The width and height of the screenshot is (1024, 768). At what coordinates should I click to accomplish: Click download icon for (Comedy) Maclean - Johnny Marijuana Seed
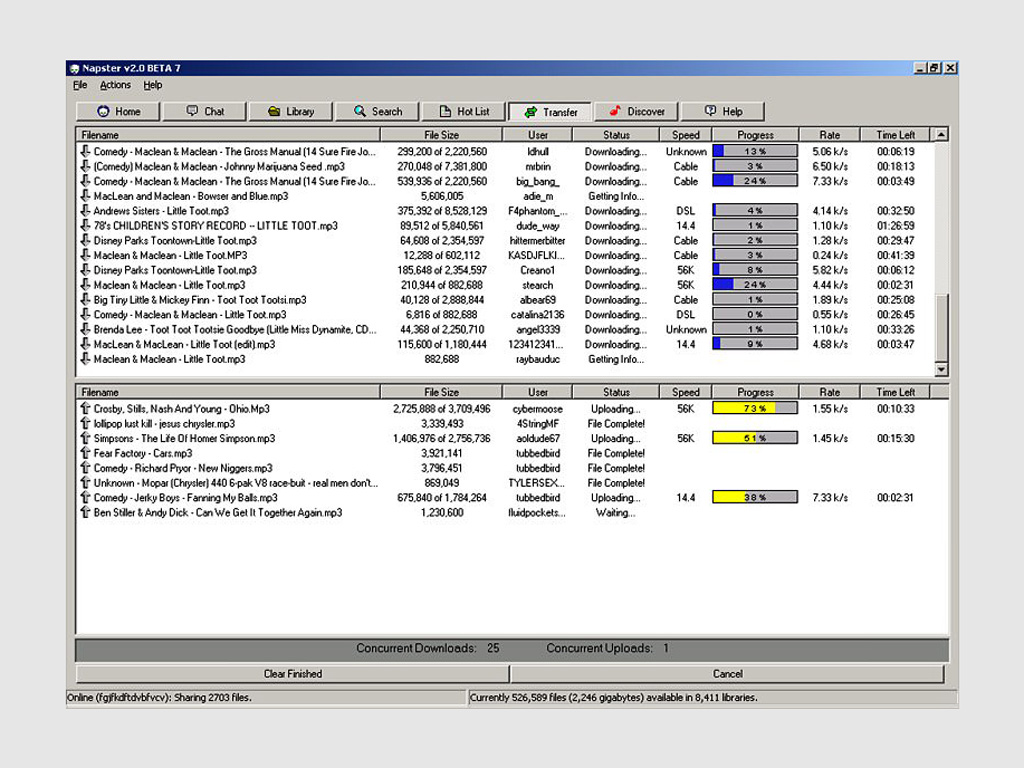click(85, 166)
